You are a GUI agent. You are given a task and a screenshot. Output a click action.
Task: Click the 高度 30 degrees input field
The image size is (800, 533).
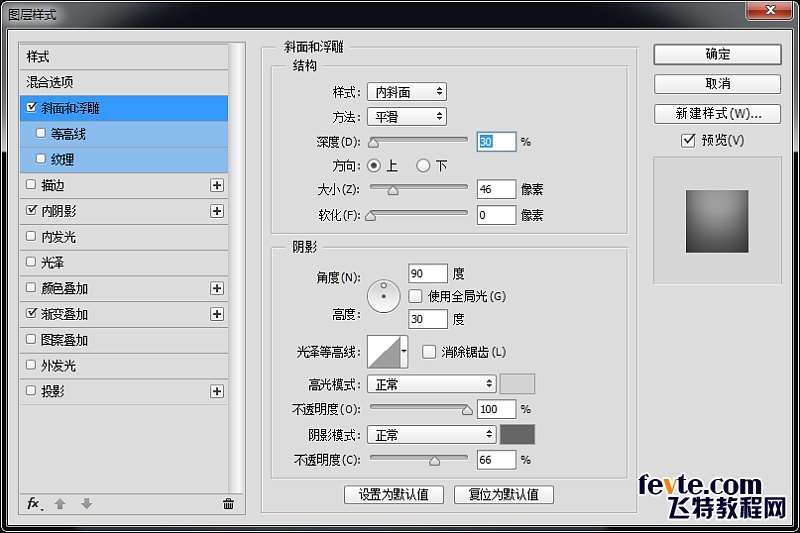(428, 319)
